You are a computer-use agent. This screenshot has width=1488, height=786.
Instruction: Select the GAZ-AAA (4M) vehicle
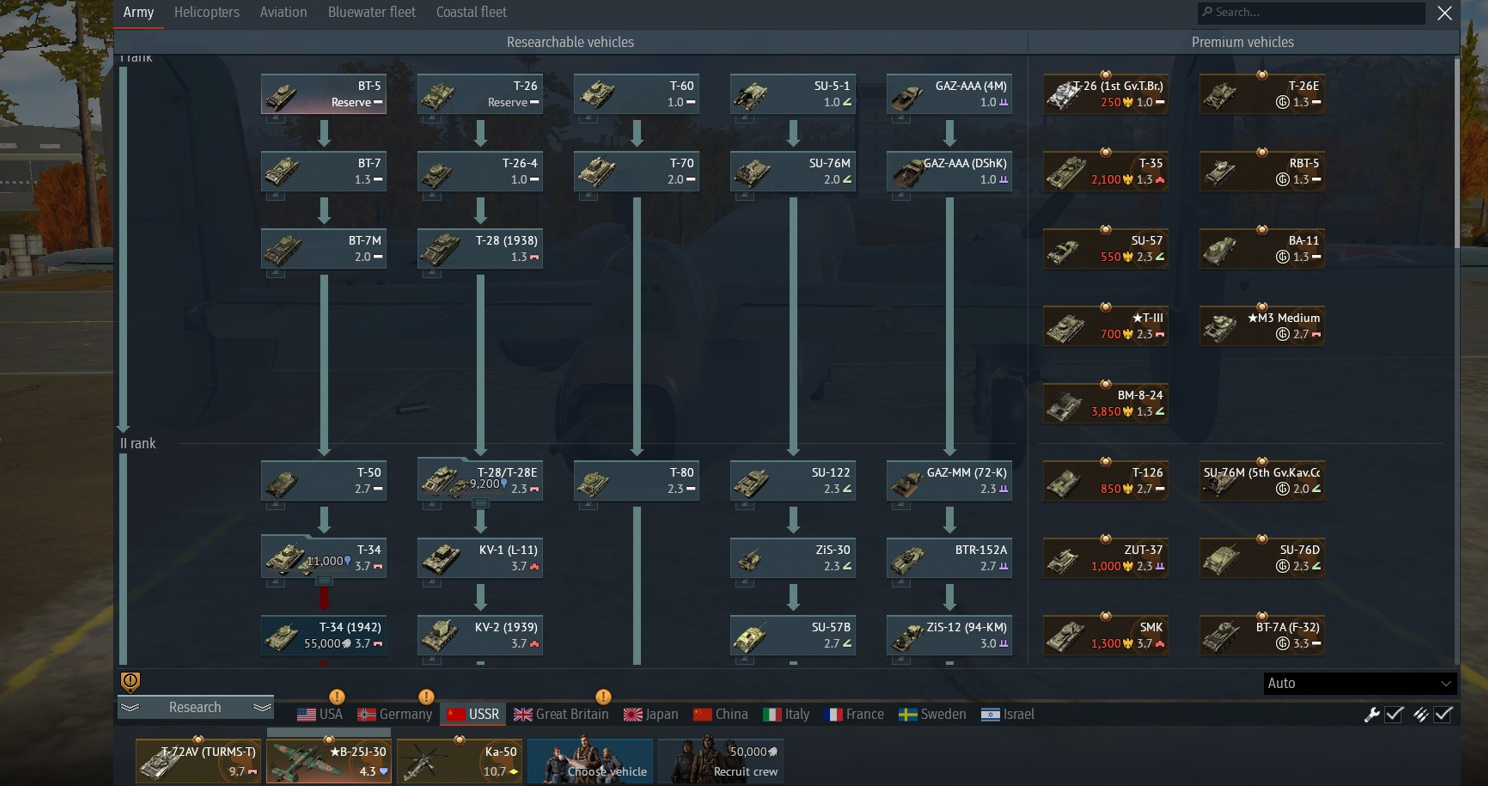(x=949, y=94)
